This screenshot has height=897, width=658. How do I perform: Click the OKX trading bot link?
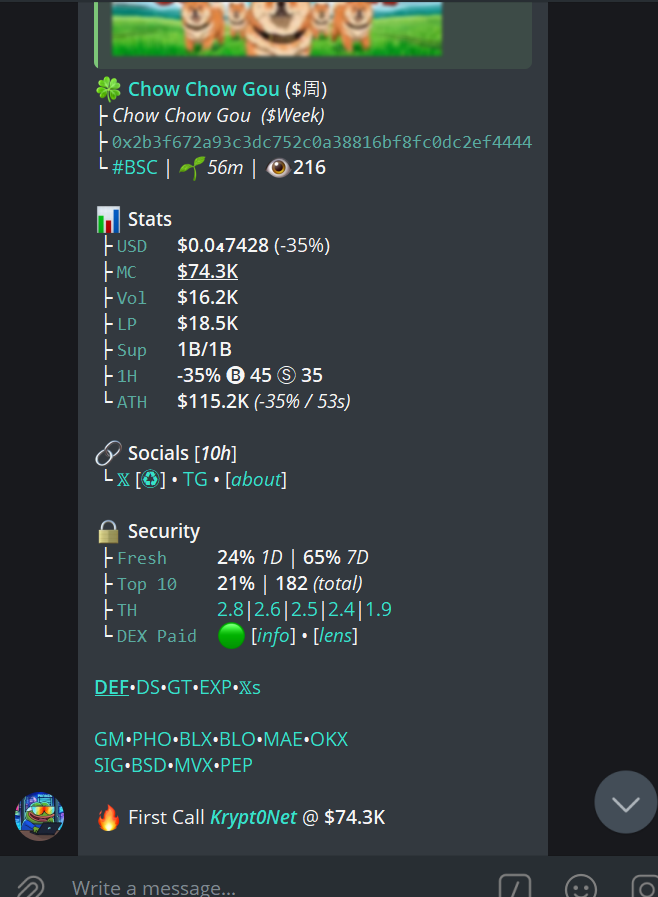329,739
